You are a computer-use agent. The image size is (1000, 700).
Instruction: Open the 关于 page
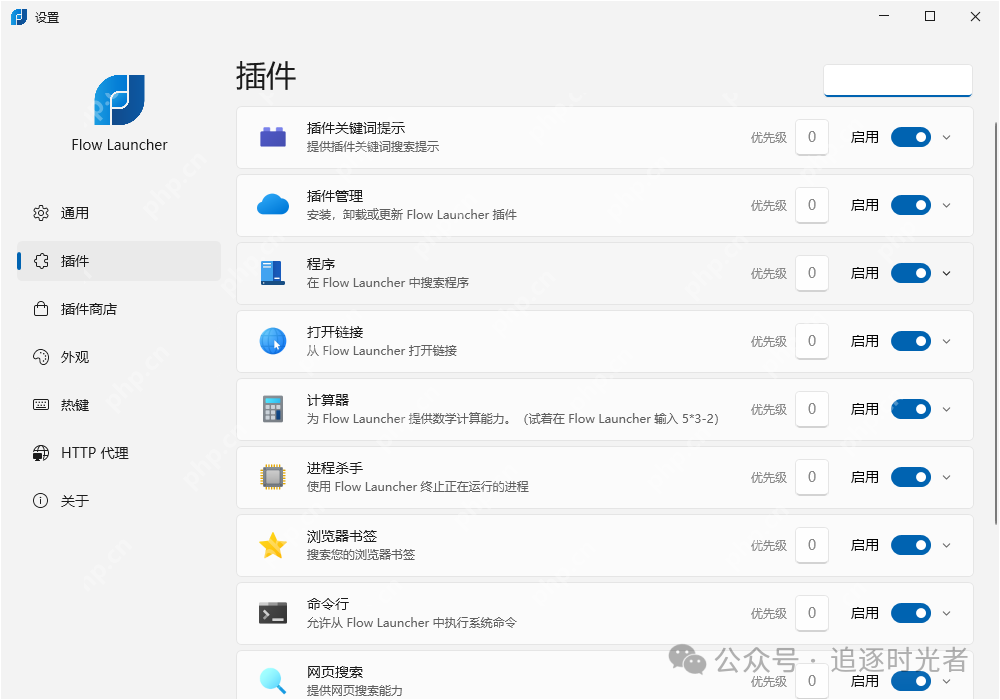(119, 501)
